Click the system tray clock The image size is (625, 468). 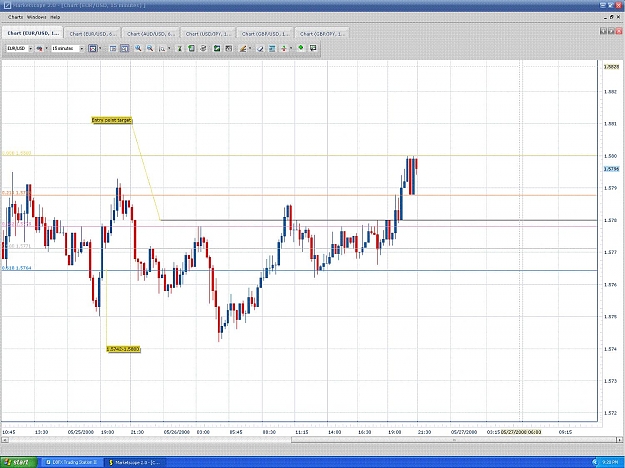[611, 462]
